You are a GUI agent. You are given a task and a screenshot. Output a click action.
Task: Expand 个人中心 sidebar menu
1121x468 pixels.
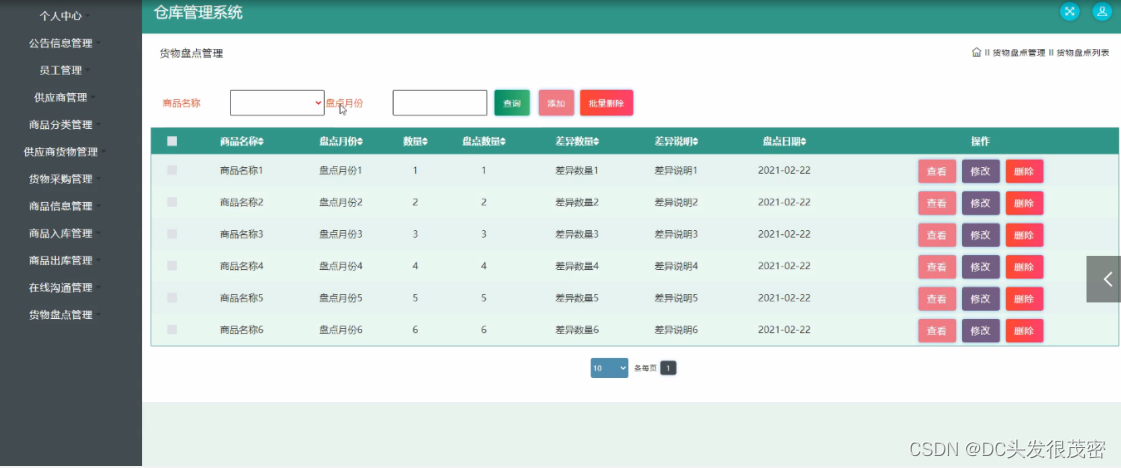pos(61,16)
